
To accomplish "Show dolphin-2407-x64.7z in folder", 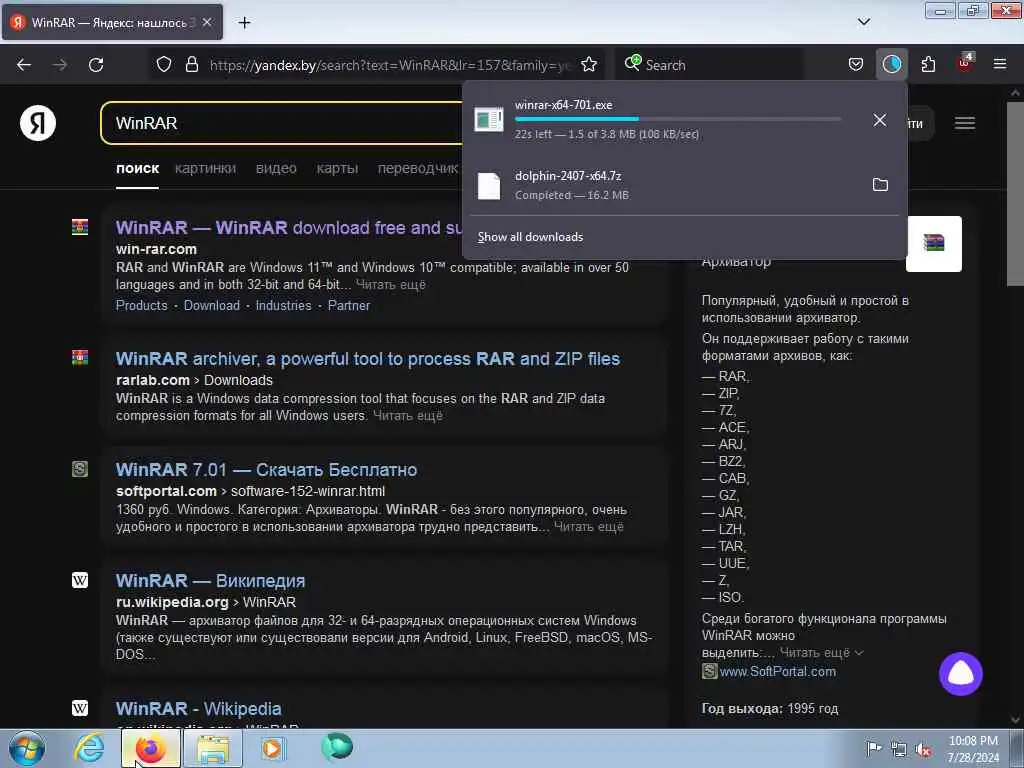I will 880,185.
